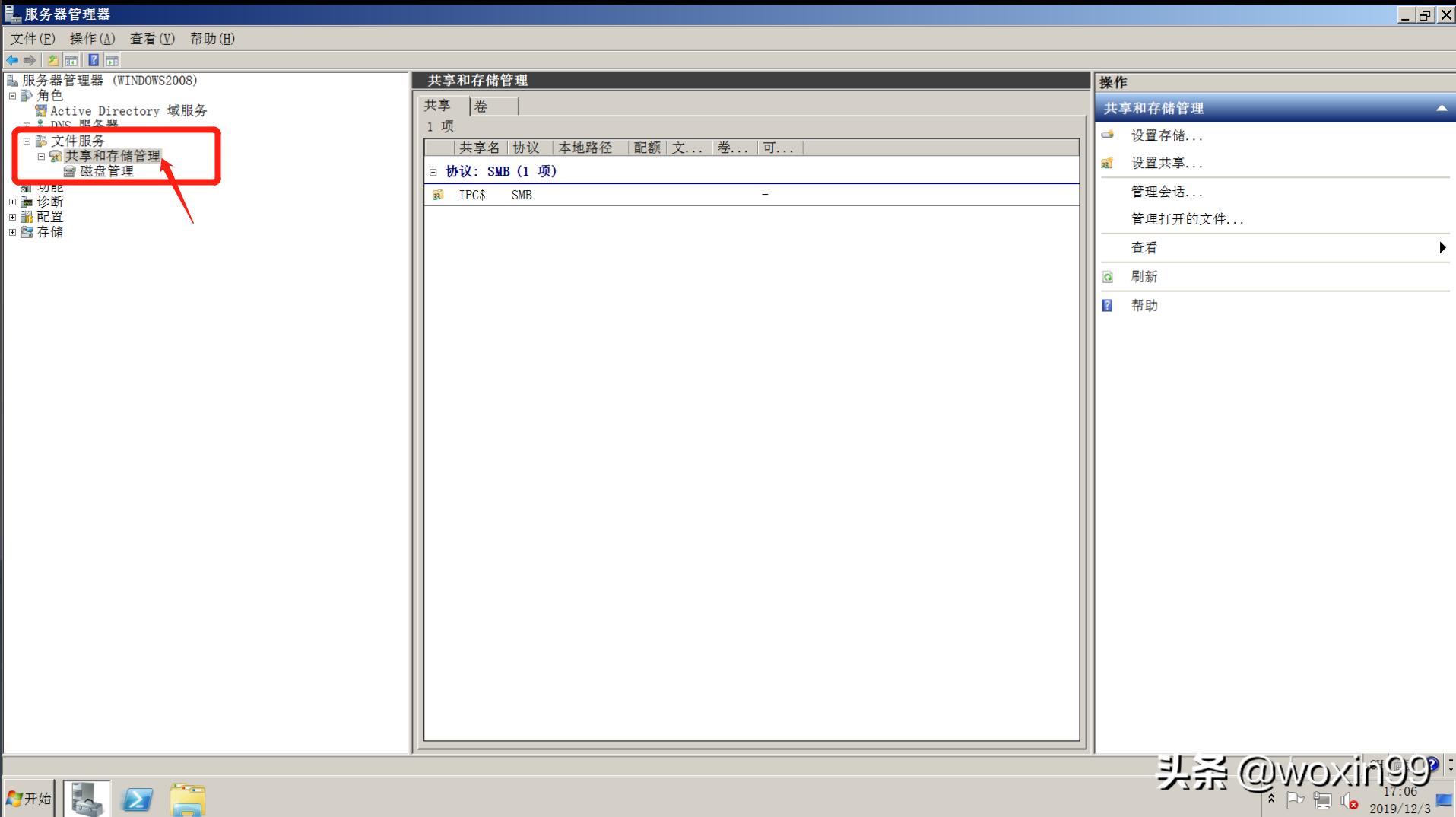The width and height of the screenshot is (1456, 817).
Task: Open the 文件(F) menu
Action: tap(31, 38)
